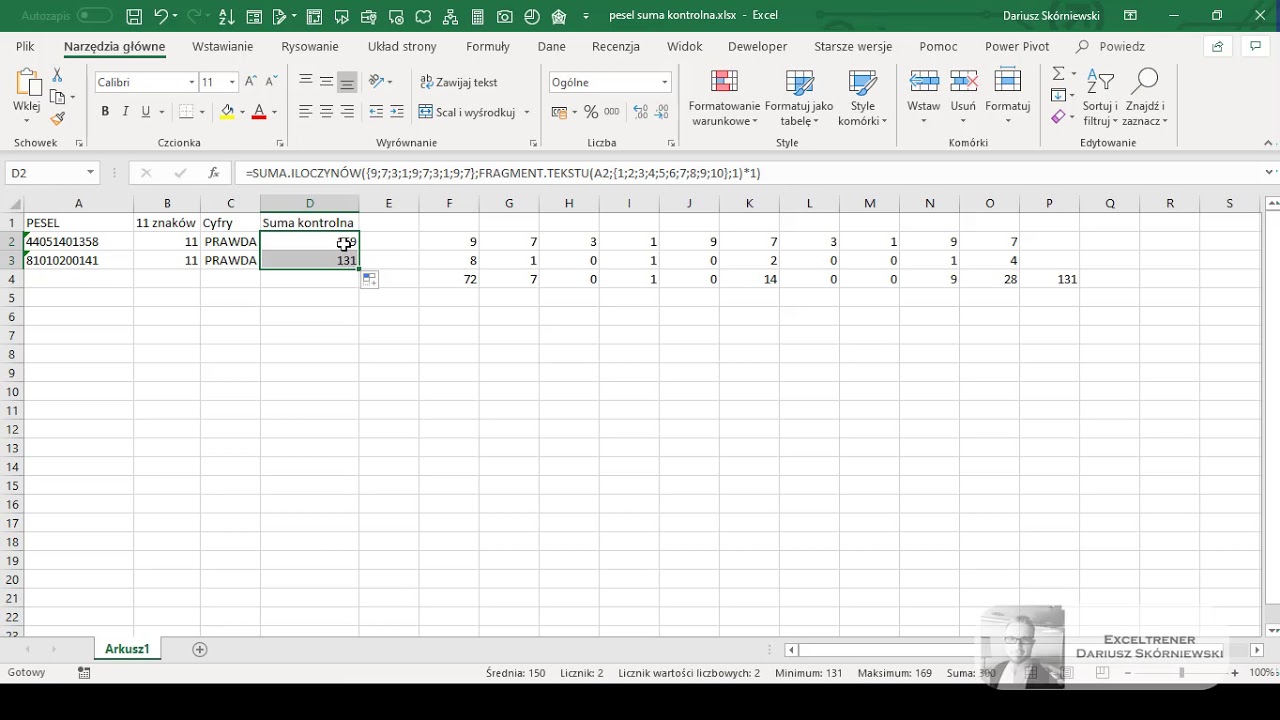Image resolution: width=1280 pixels, height=720 pixels.
Task: Move the zoom slider in status bar
Action: (x=1181, y=673)
